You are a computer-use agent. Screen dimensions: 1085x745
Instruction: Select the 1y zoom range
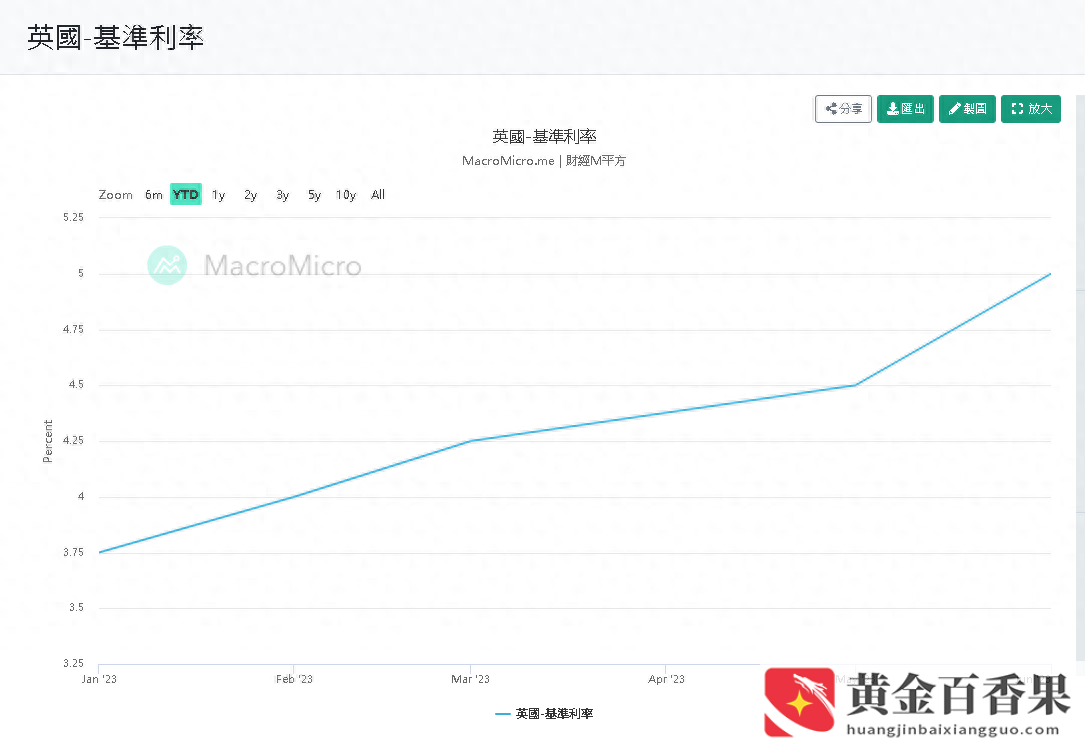click(x=218, y=195)
